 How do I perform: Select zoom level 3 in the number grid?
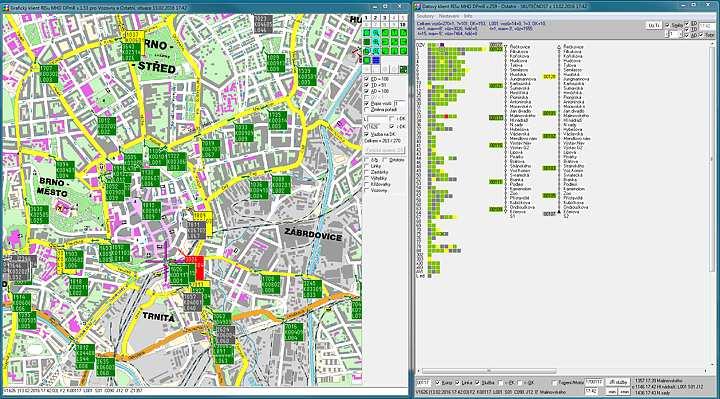(385, 18)
